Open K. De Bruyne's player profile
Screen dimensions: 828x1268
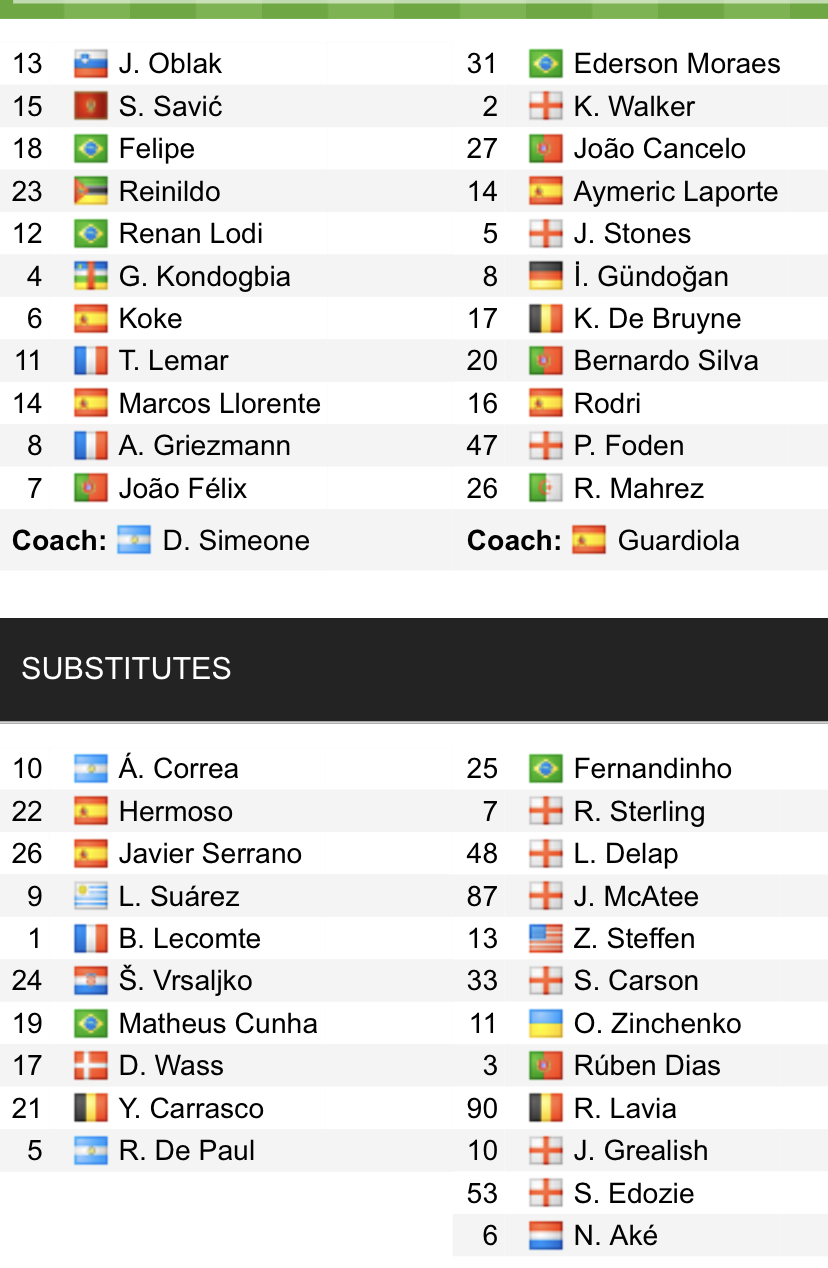(x=657, y=319)
